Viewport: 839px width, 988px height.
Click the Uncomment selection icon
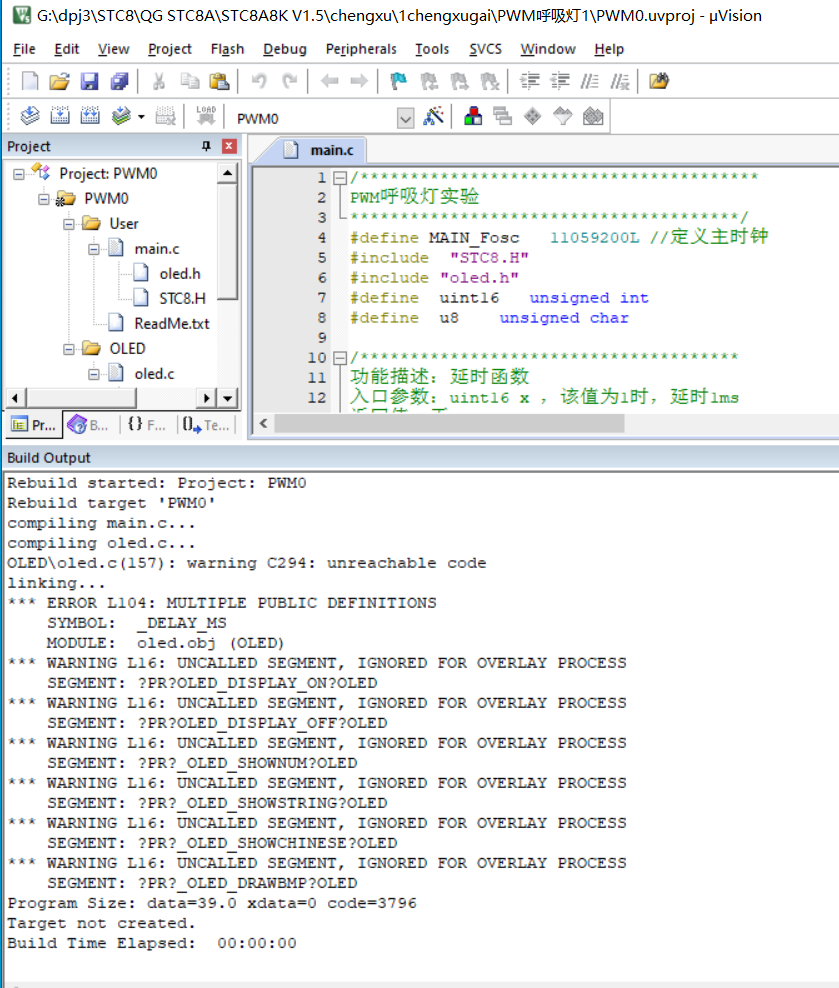(x=620, y=81)
